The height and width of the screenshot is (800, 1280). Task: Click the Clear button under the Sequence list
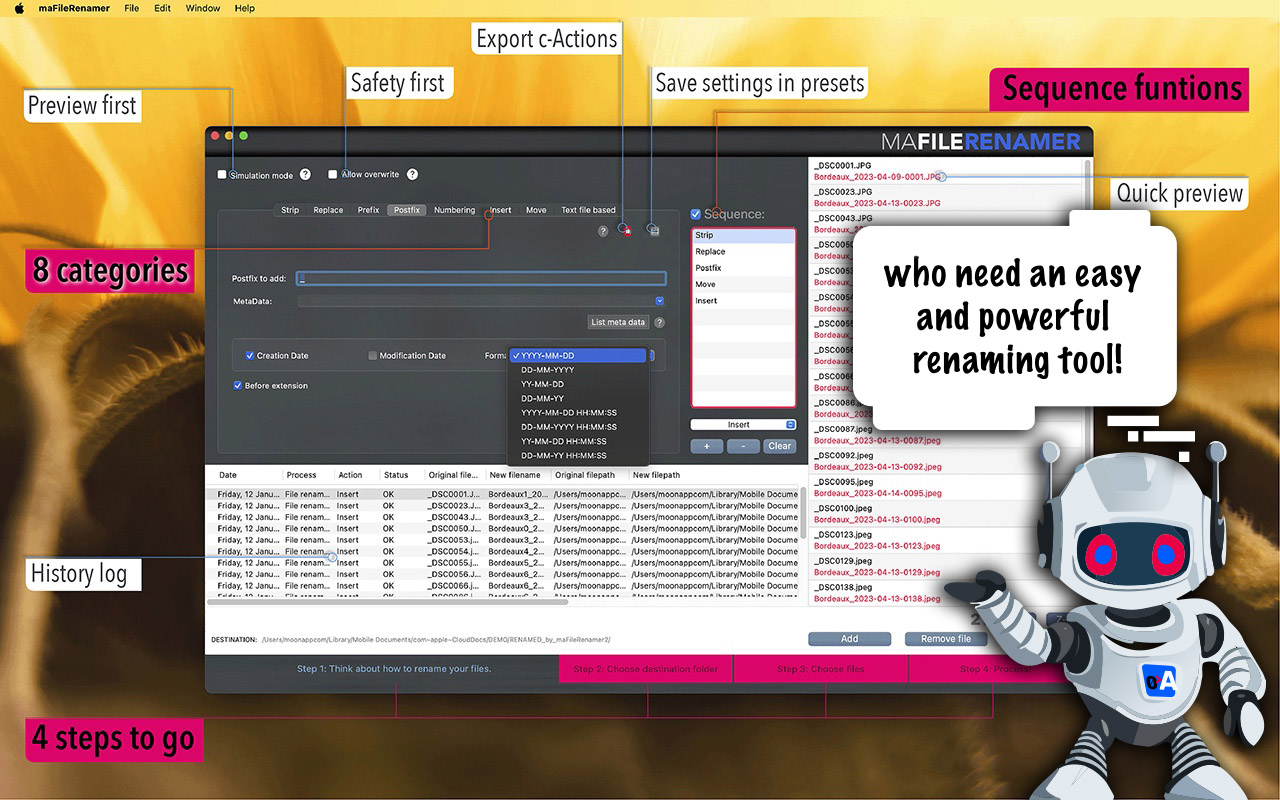pyautogui.click(x=780, y=446)
